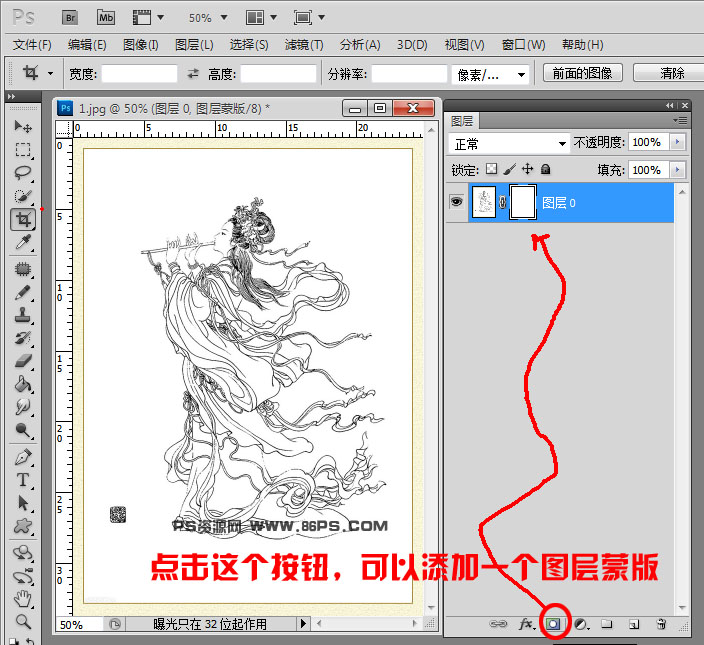The width and height of the screenshot is (704, 645).
Task: Select the Lasso tool
Action: click(x=23, y=173)
